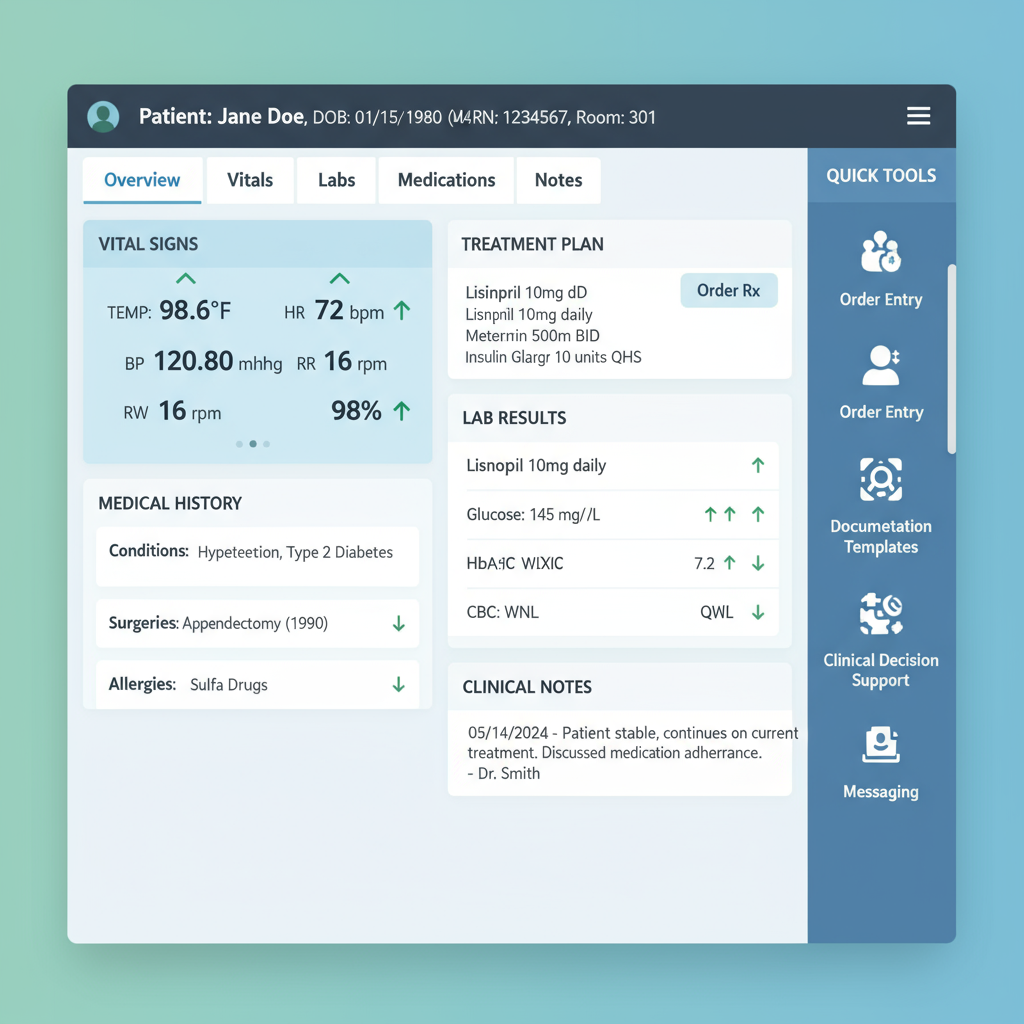This screenshot has width=1024, height=1024.
Task: Collapse the TEMP vital sign using its chevron
Action: pos(185,279)
